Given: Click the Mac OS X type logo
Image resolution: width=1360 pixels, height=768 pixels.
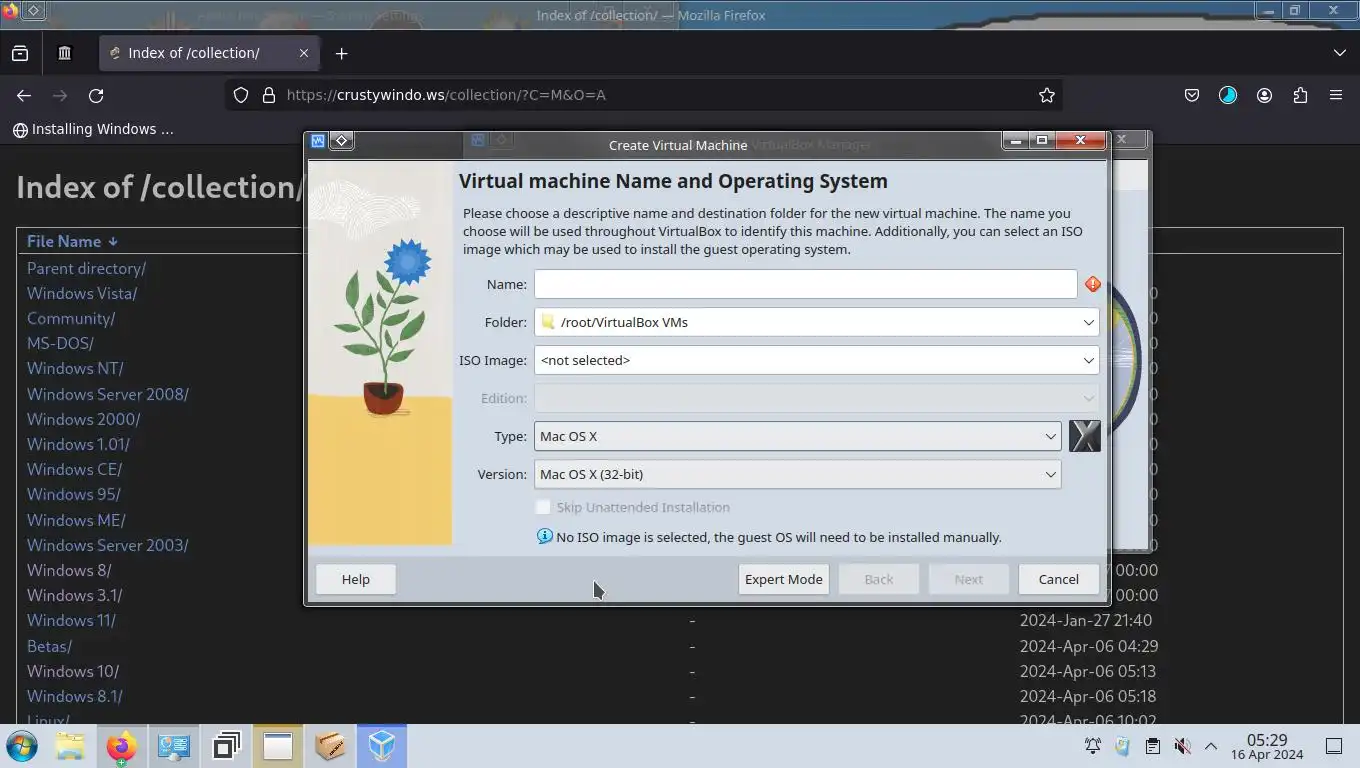Looking at the screenshot, I should (x=1085, y=436).
